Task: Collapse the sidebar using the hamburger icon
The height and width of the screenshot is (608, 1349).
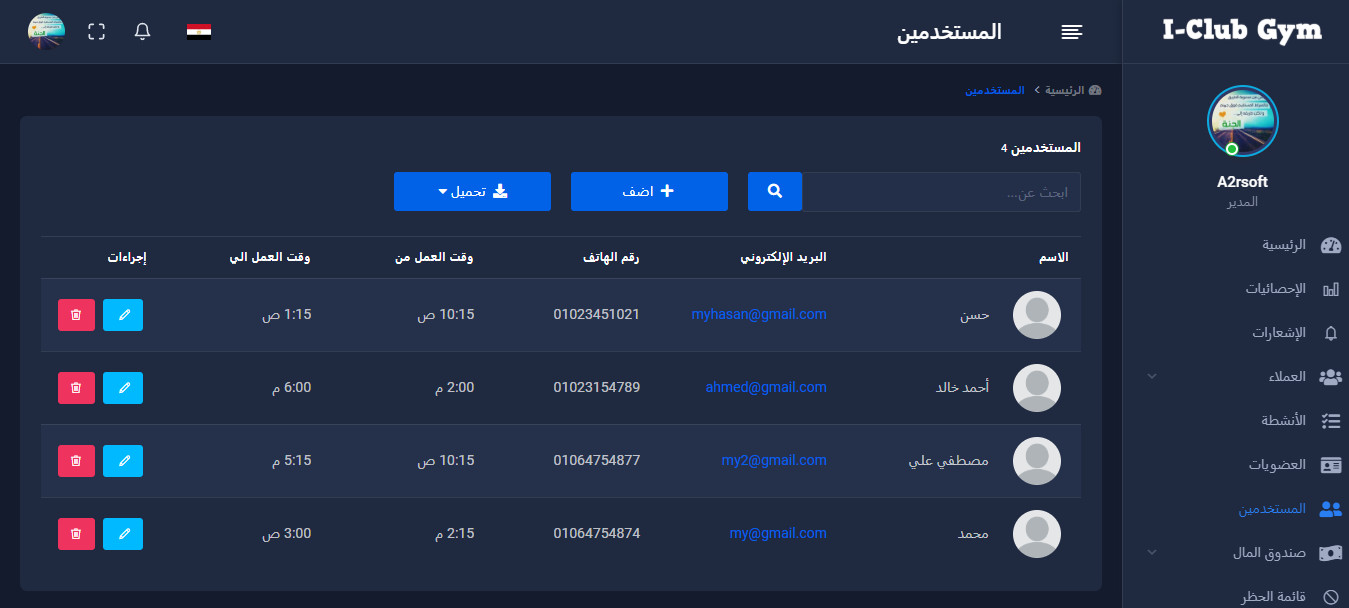Action: click(1071, 31)
